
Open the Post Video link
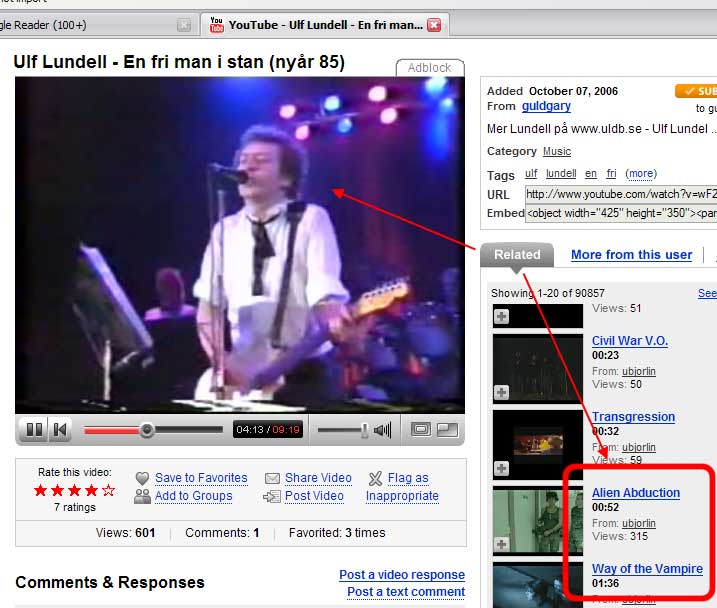click(x=314, y=496)
